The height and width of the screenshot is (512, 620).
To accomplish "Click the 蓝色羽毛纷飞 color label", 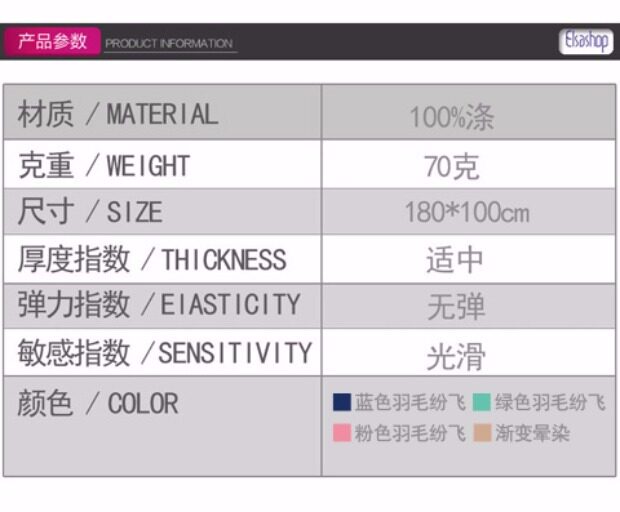I will (x=410, y=403).
